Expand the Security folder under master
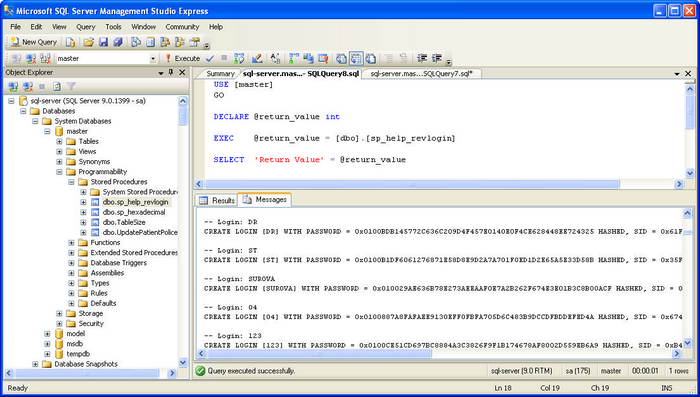The width and height of the screenshot is (700, 397). pyautogui.click(x=59, y=324)
